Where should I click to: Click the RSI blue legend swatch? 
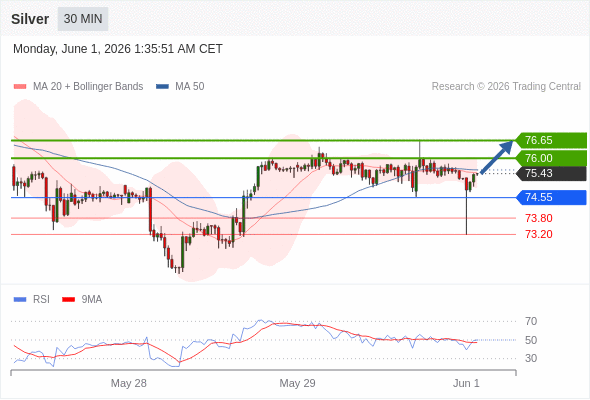(x=20, y=300)
